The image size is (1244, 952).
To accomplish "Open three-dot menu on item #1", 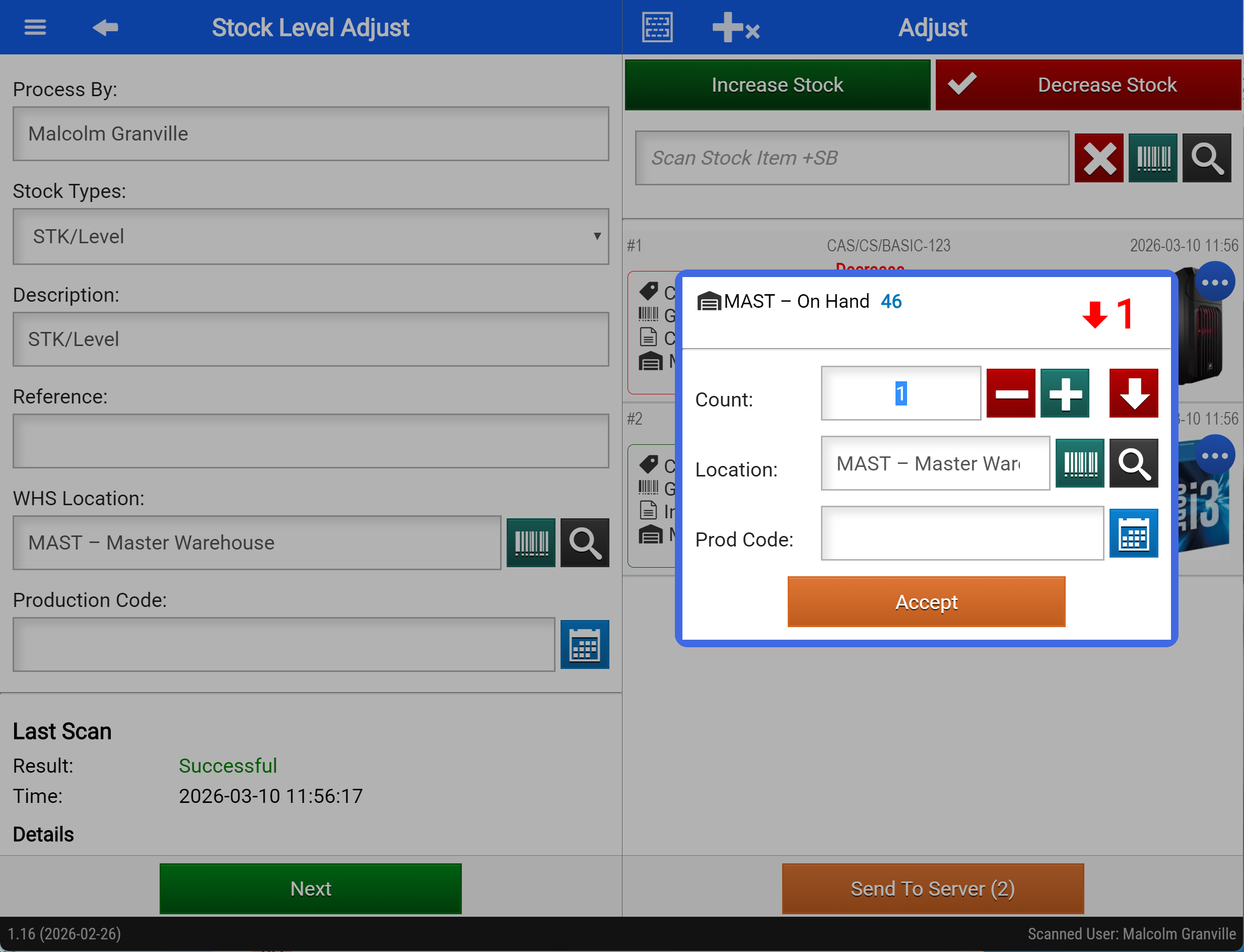I will pyautogui.click(x=1215, y=282).
